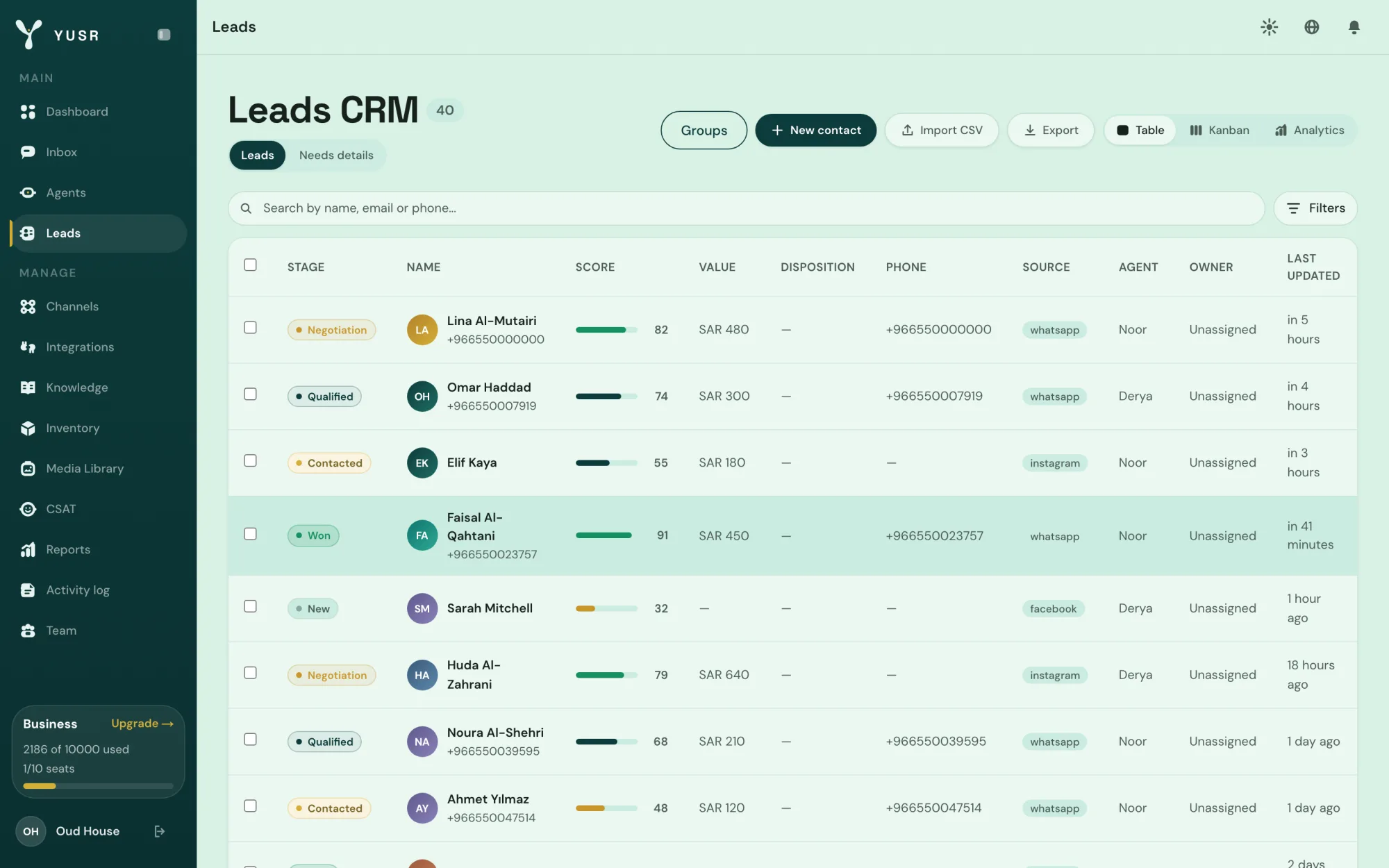Viewport: 1389px width, 868px height.
Task: Switch to Kanban view
Action: click(x=1220, y=131)
